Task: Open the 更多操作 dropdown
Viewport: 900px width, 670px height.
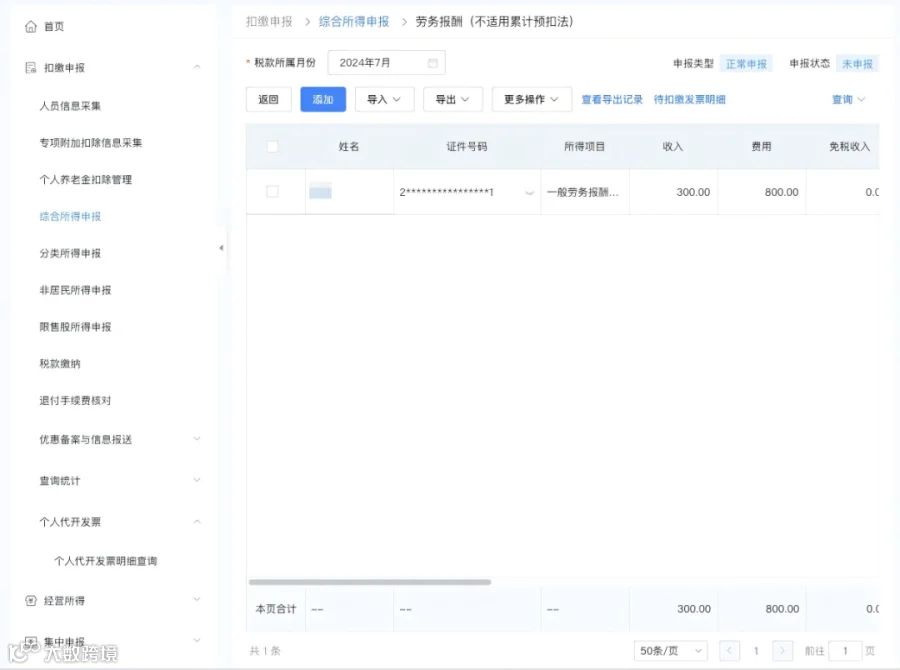Action: coord(532,99)
